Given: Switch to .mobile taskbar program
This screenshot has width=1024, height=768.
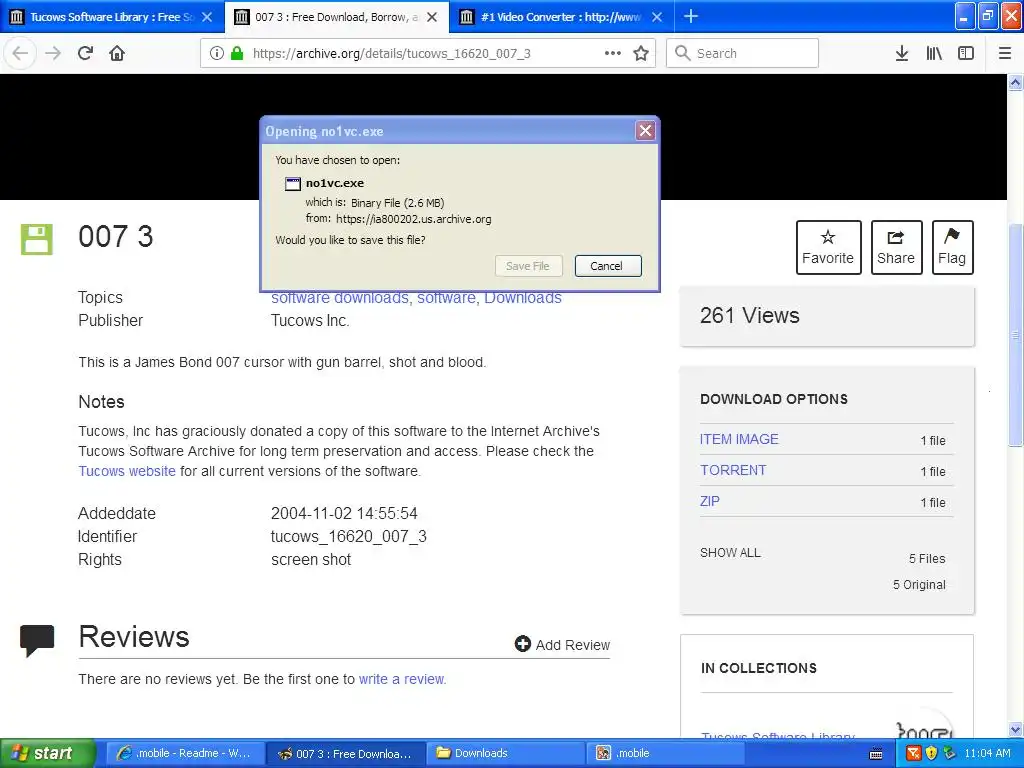Looking at the screenshot, I should (665, 753).
